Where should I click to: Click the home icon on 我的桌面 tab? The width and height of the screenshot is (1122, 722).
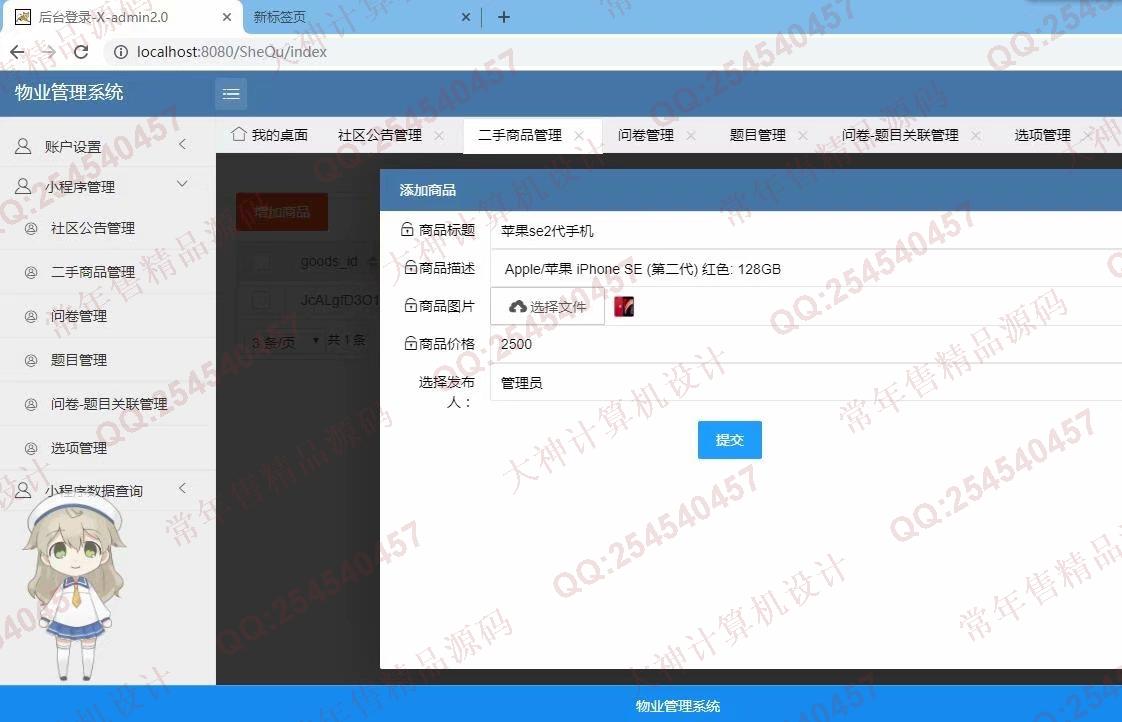[239, 134]
